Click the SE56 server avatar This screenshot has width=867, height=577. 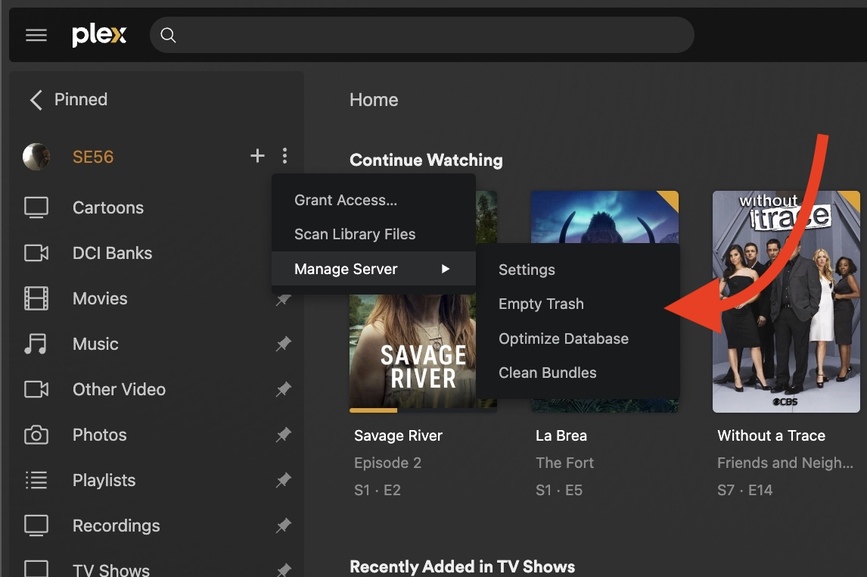[36, 157]
